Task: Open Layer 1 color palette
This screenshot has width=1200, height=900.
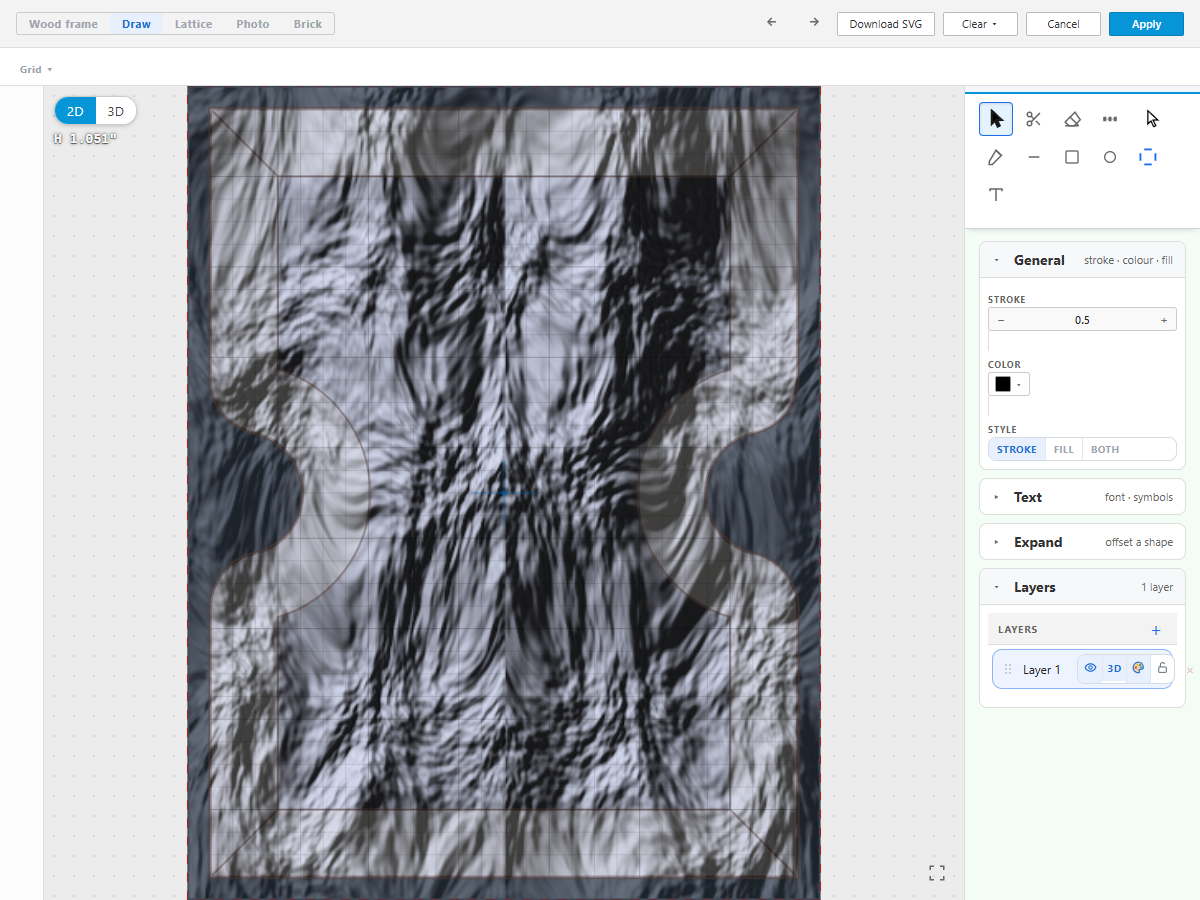Action: [1138, 669]
